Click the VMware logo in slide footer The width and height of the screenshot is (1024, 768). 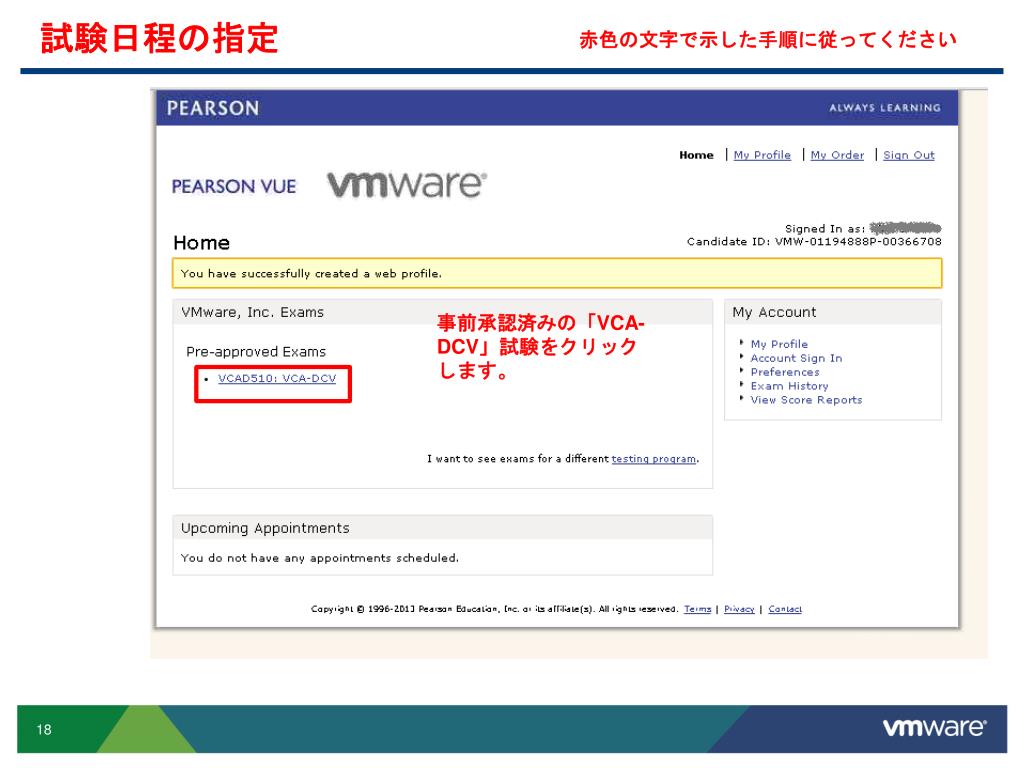(x=935, y=728)
